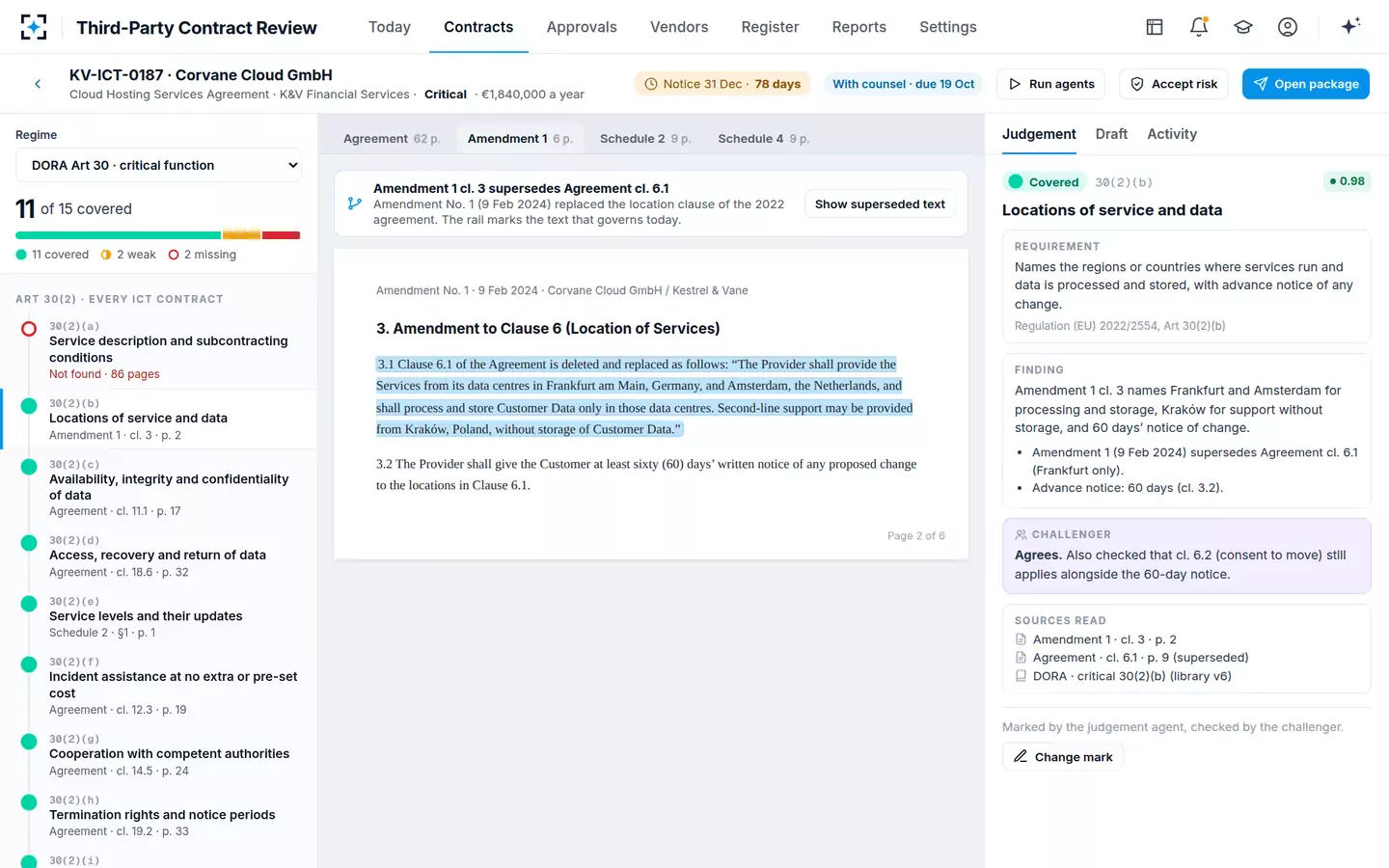Screen dimensions: 1389x868
Task: Select Termination rights and notice periods row
Action: (159, 816)
